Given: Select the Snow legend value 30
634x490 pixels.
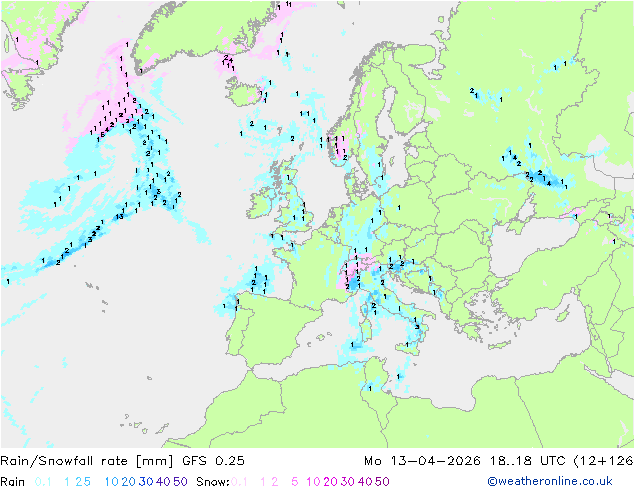Looking at the screenshot, I should tap(348, 482).
